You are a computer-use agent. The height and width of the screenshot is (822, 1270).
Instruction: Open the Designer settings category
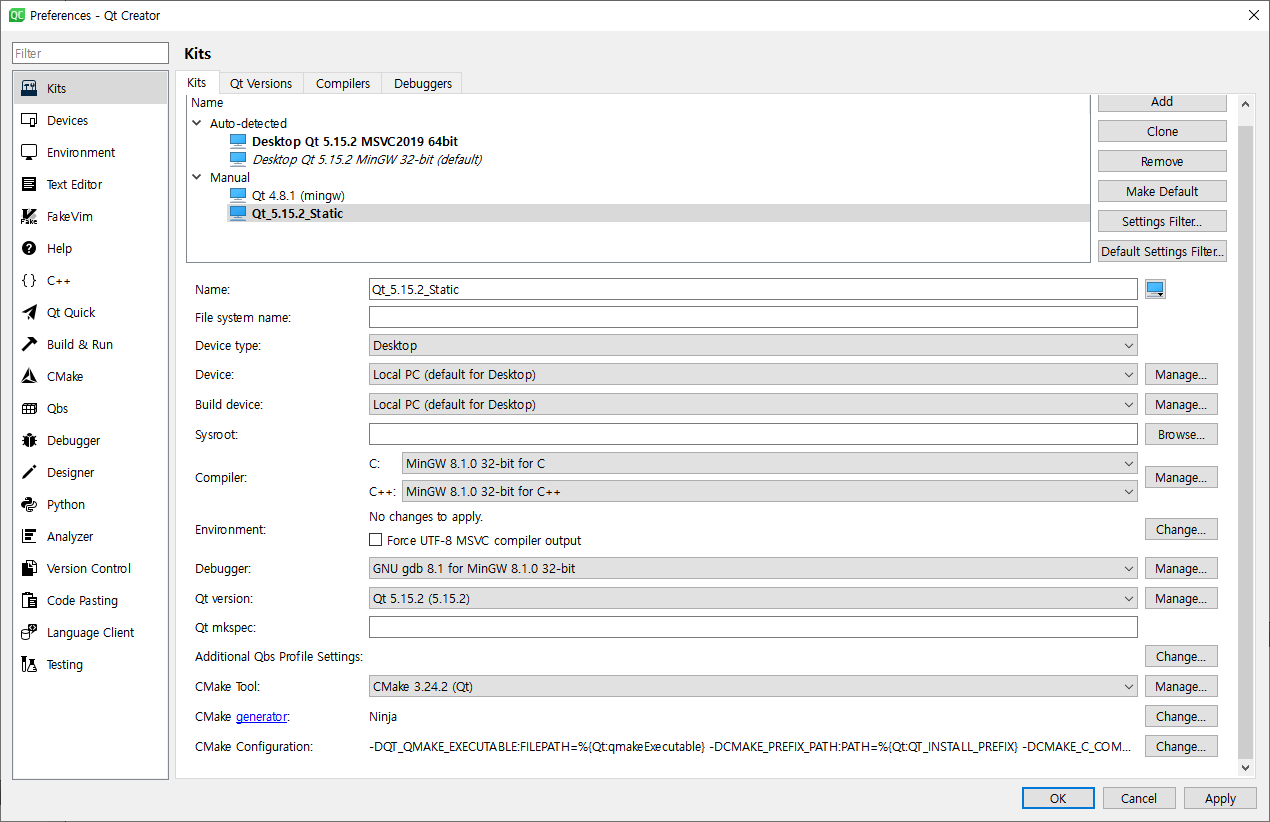pos(90,472)
